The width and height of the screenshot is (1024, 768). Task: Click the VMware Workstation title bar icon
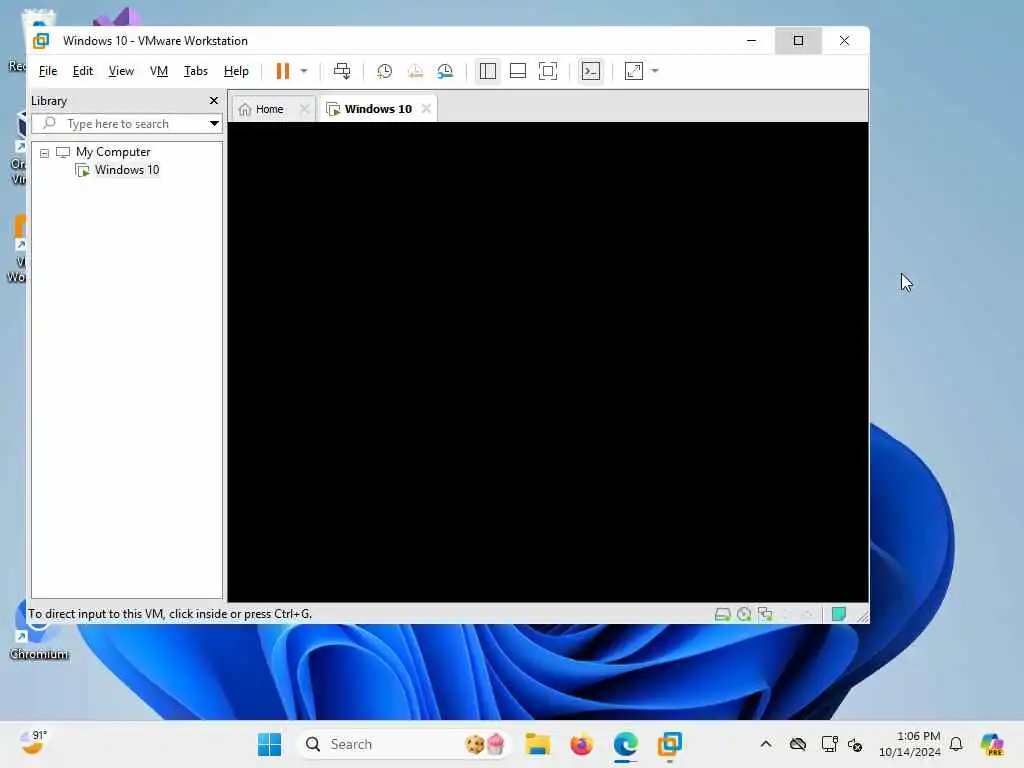(x=41, y=40)
